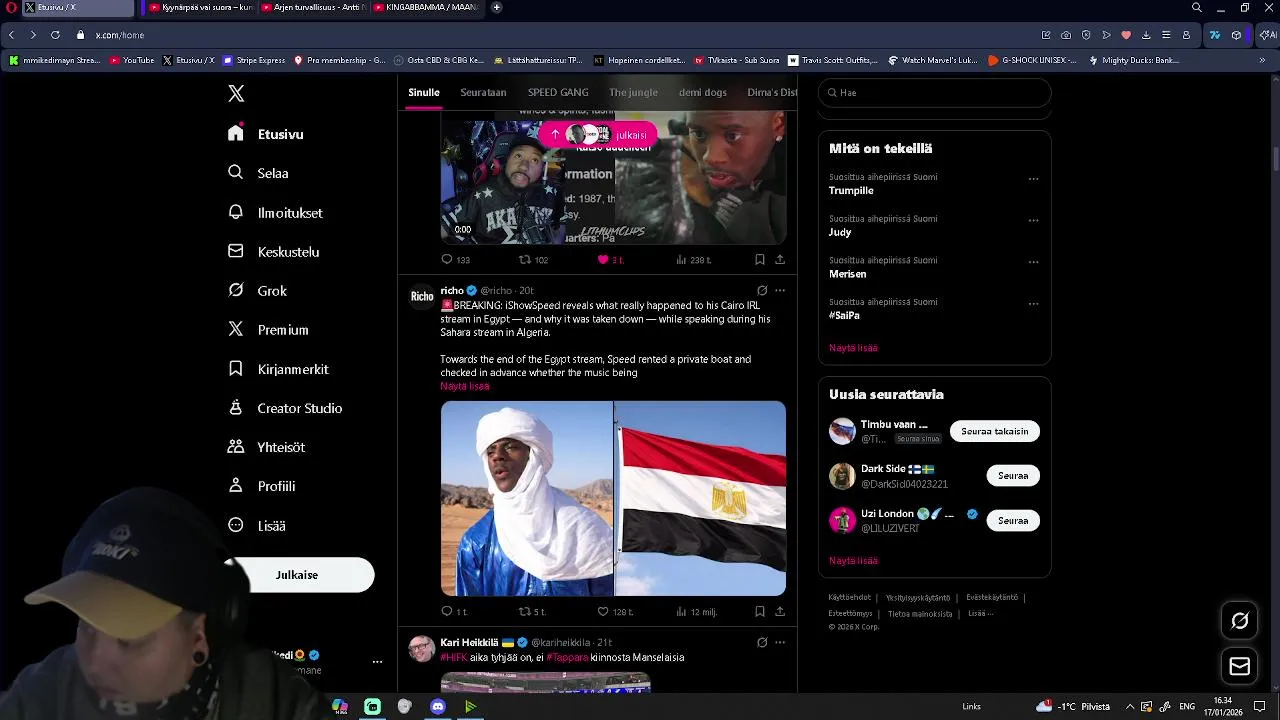Follow Dark Side account
Viewport: 1280px width, 720px height.
[x=1013, y=476]
